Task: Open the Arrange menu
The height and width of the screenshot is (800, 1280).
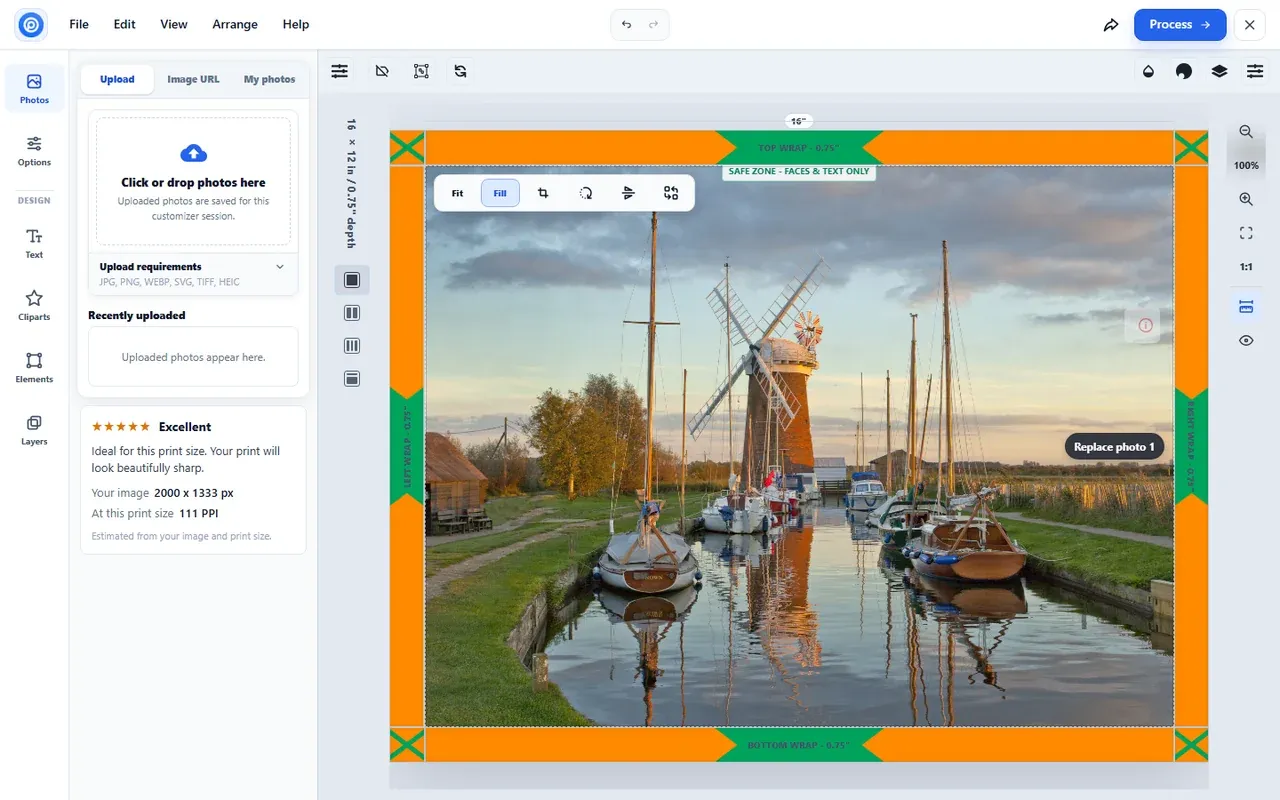Action: point(235,24)
